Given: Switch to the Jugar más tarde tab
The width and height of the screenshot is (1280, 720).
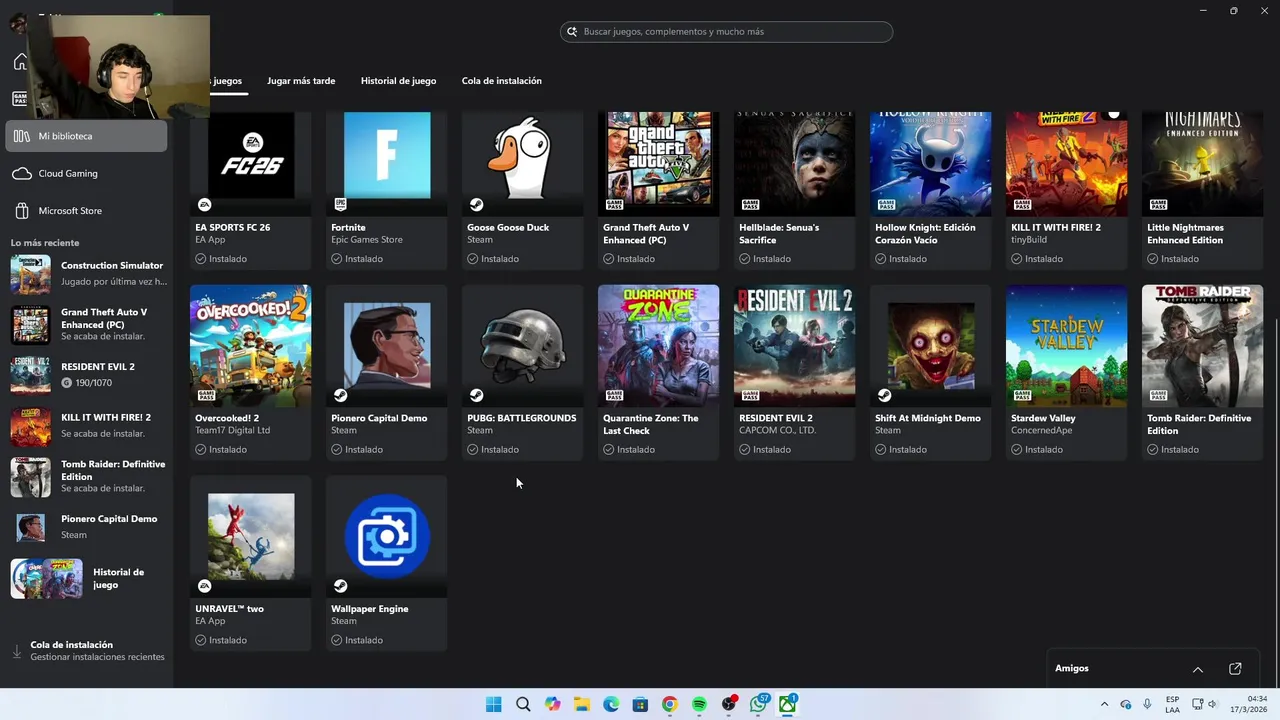Looking at the screenshot, I should click(301, 81).
